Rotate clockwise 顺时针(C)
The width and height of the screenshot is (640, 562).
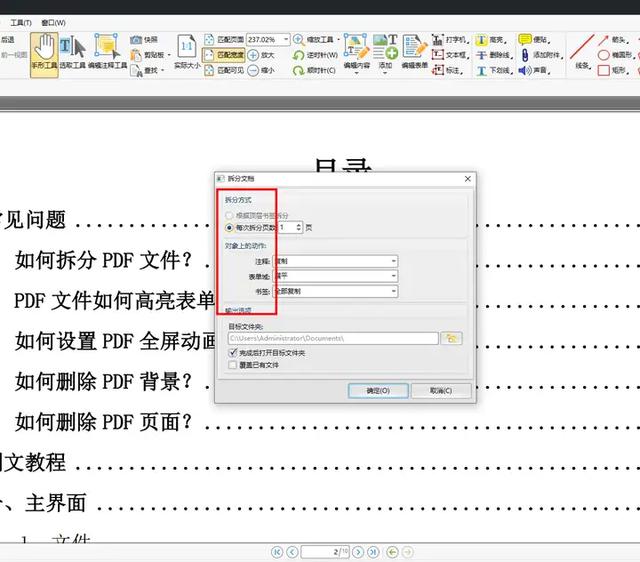314,71
